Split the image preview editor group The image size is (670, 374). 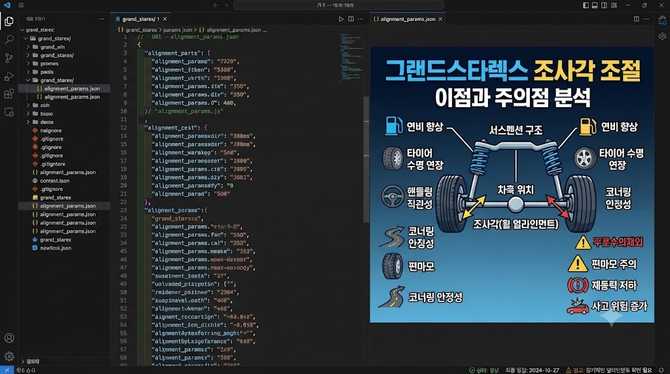(x=636, y=19)
